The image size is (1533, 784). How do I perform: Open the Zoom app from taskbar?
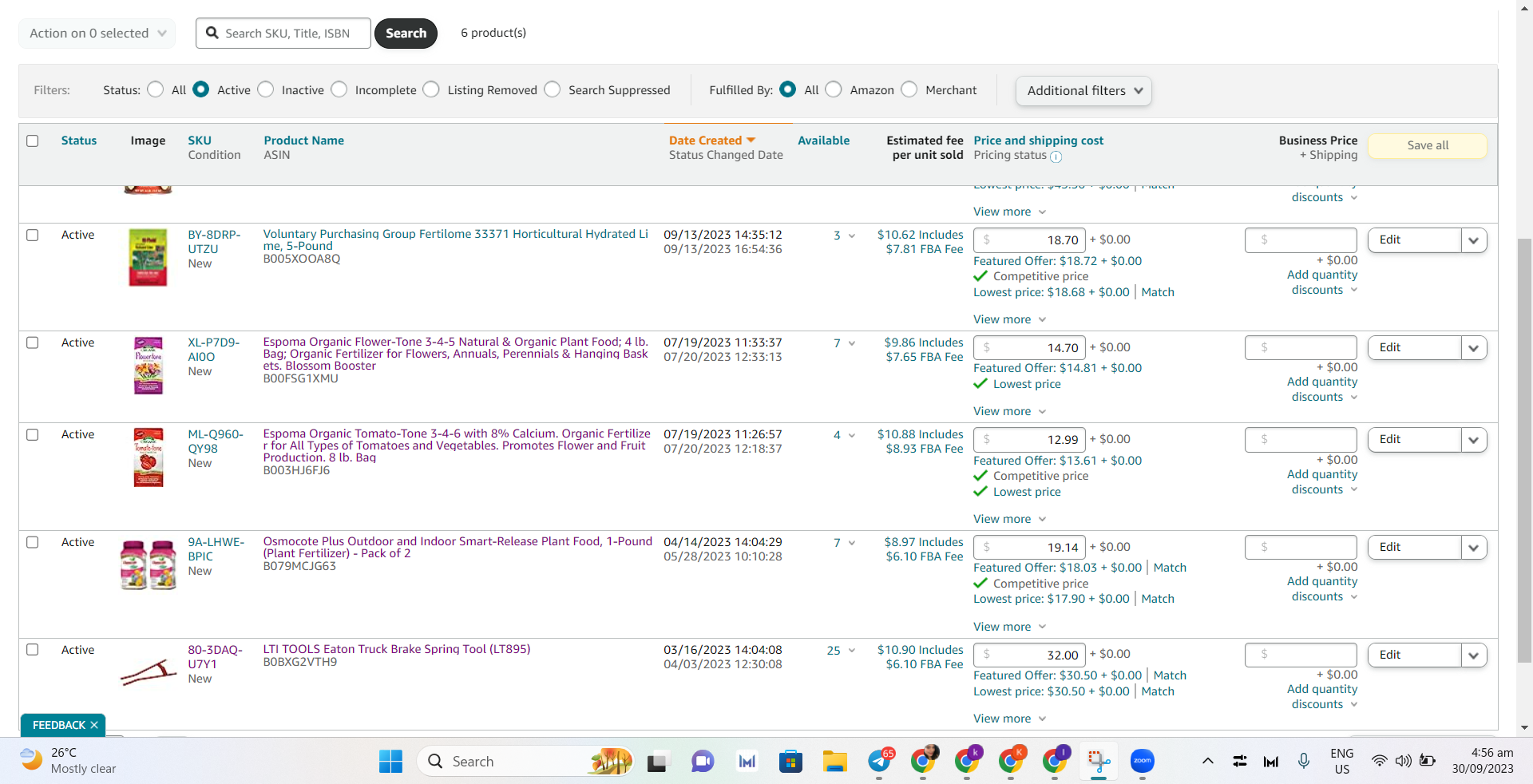tap(1143, 761)
